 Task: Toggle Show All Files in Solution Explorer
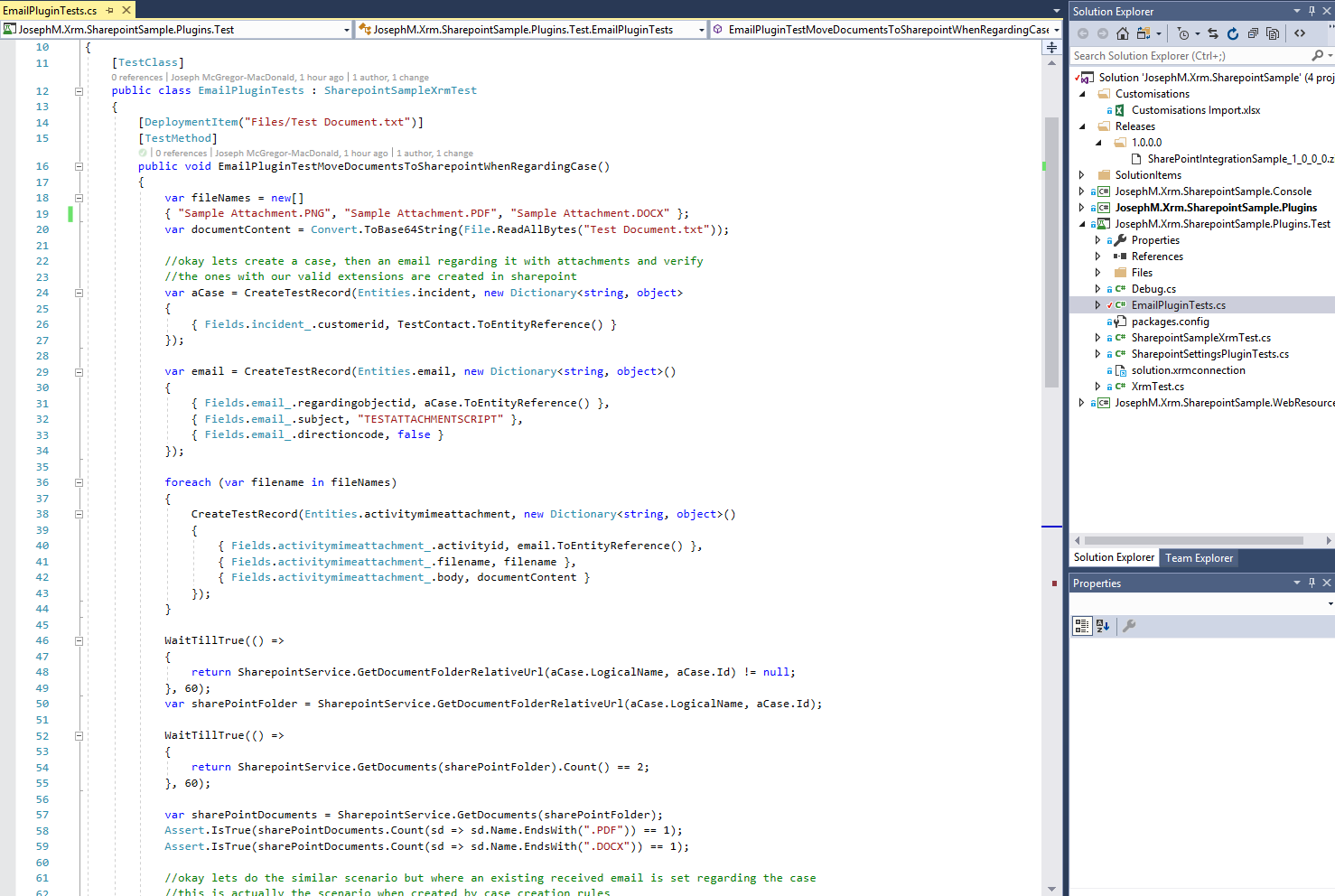(x=1273, y=33)
